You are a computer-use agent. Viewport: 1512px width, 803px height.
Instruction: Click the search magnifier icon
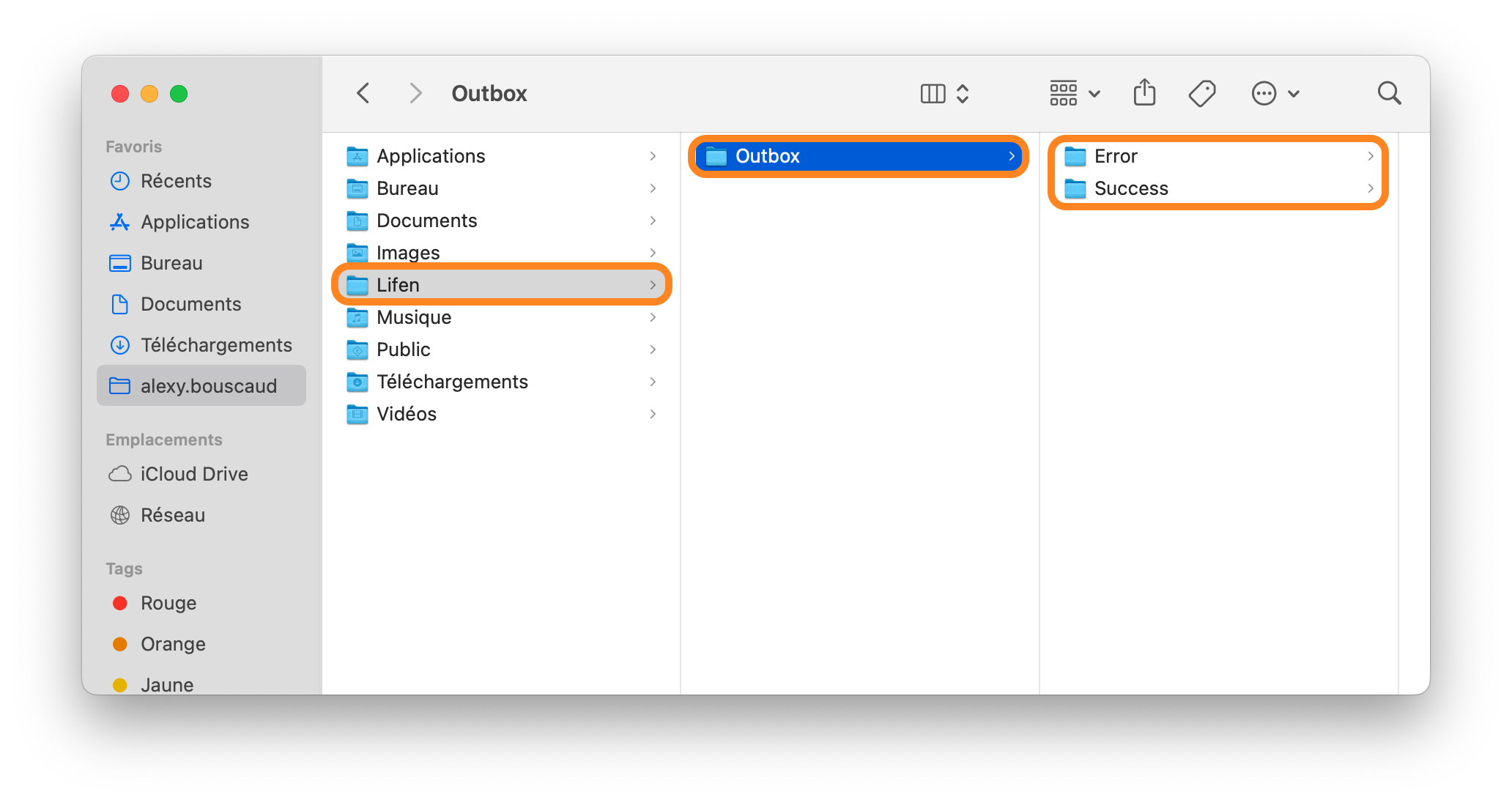[x=1389, y=93]
